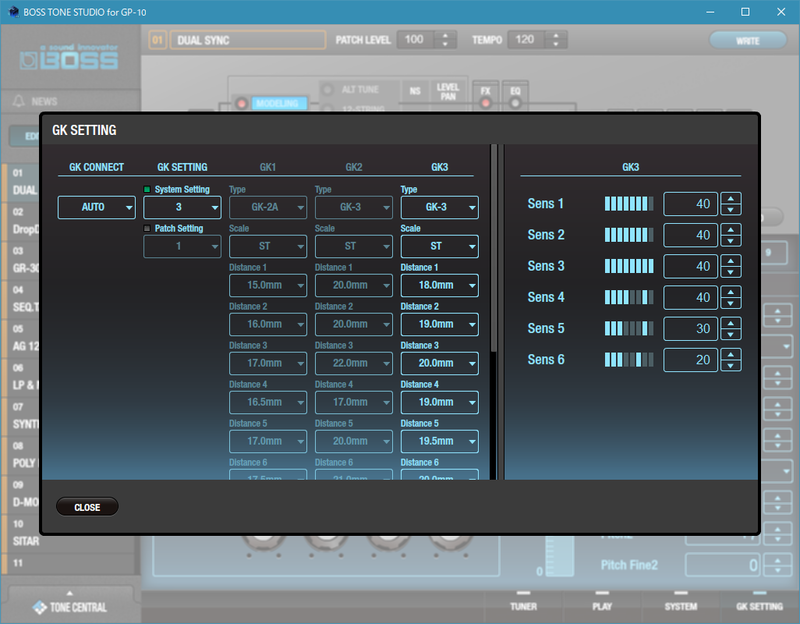Toggle the EQ block power indicator
This screenshot has width=800, height=624.
point(515,103)
